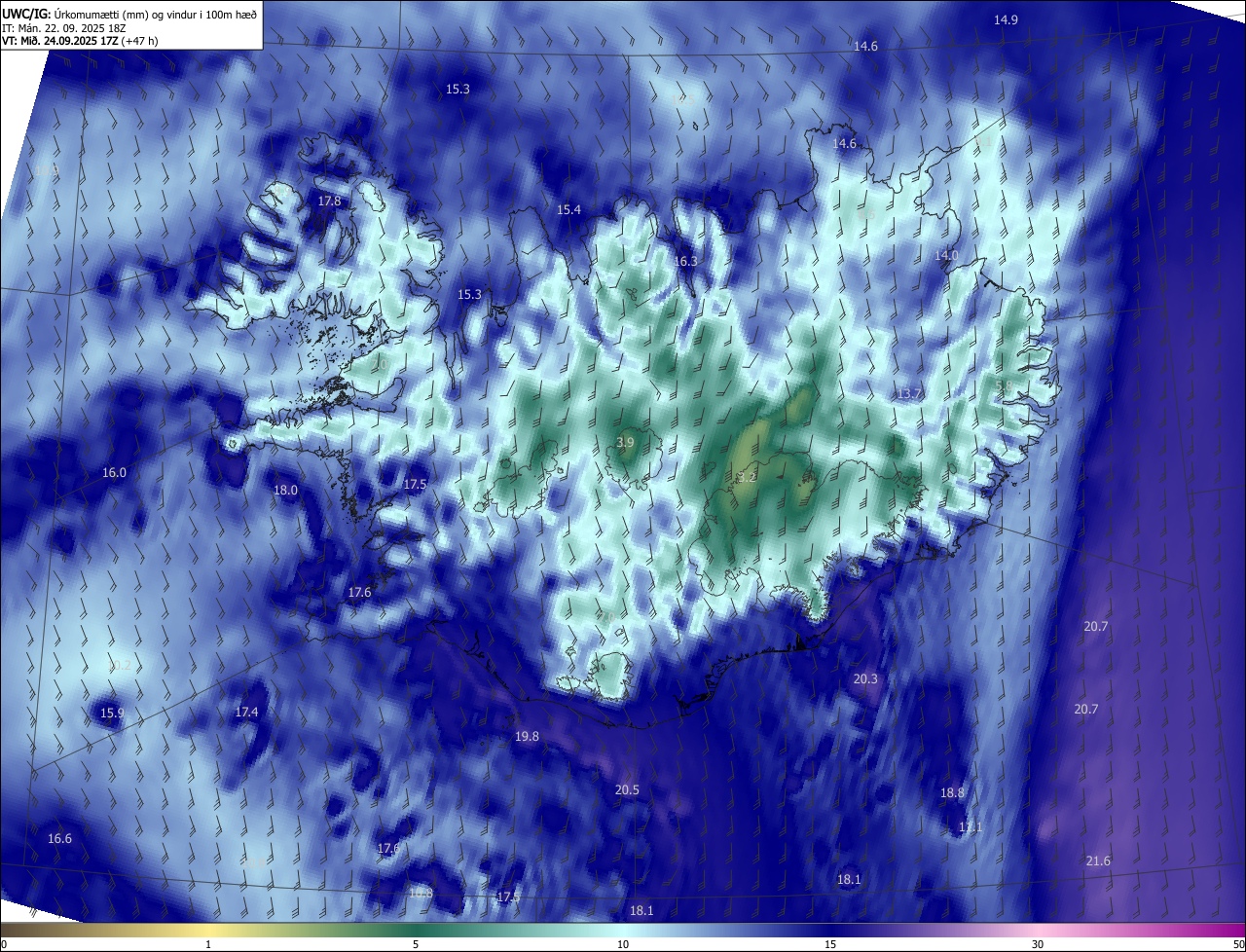Click the 16.0 wind value on the map

click(114, 473)
